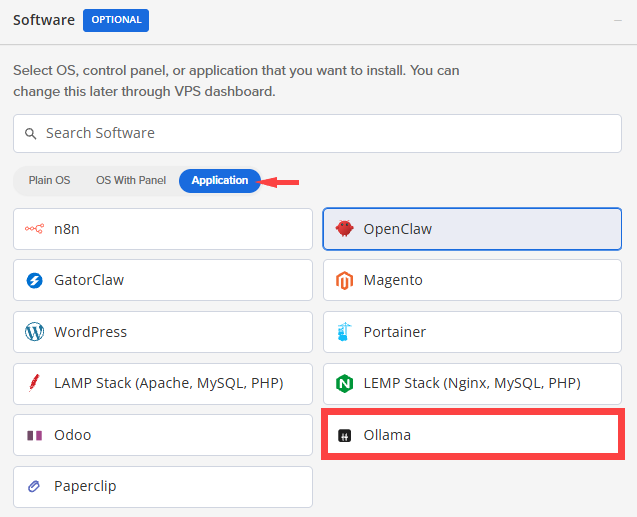Click the Ollama logo icon
Viewport: 637px width, 517px height.
point(345,436)
